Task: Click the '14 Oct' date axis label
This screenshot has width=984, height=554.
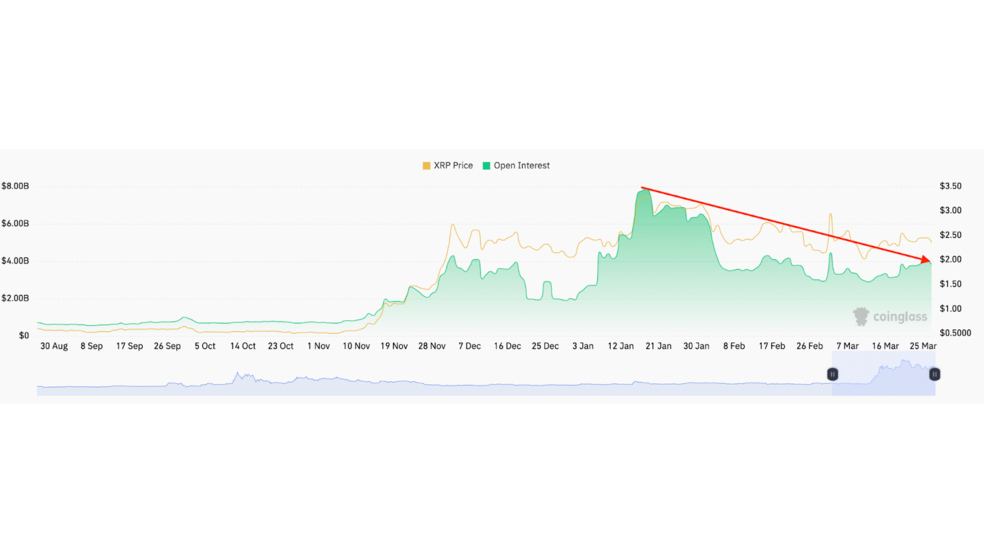Action: pos(243,346)
